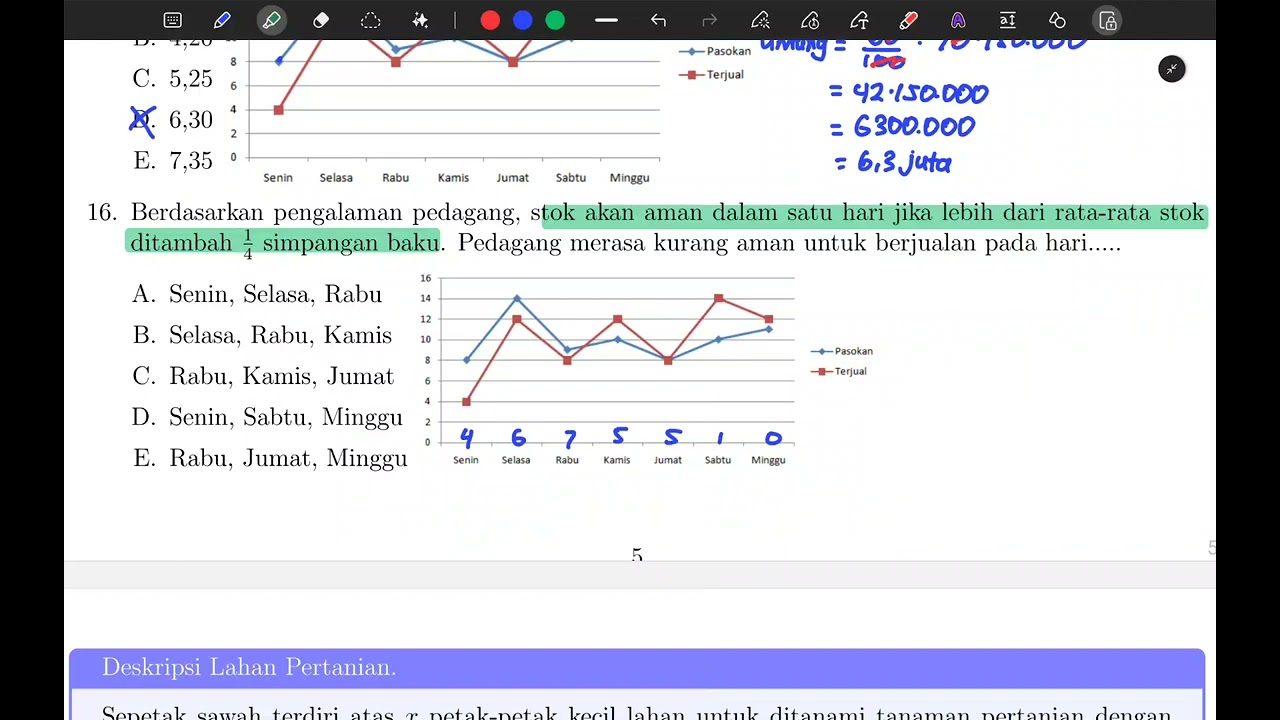Viewport: 1280px width, 720px height.
Task: Select the green highlighter tool
Action: [271, 20]
